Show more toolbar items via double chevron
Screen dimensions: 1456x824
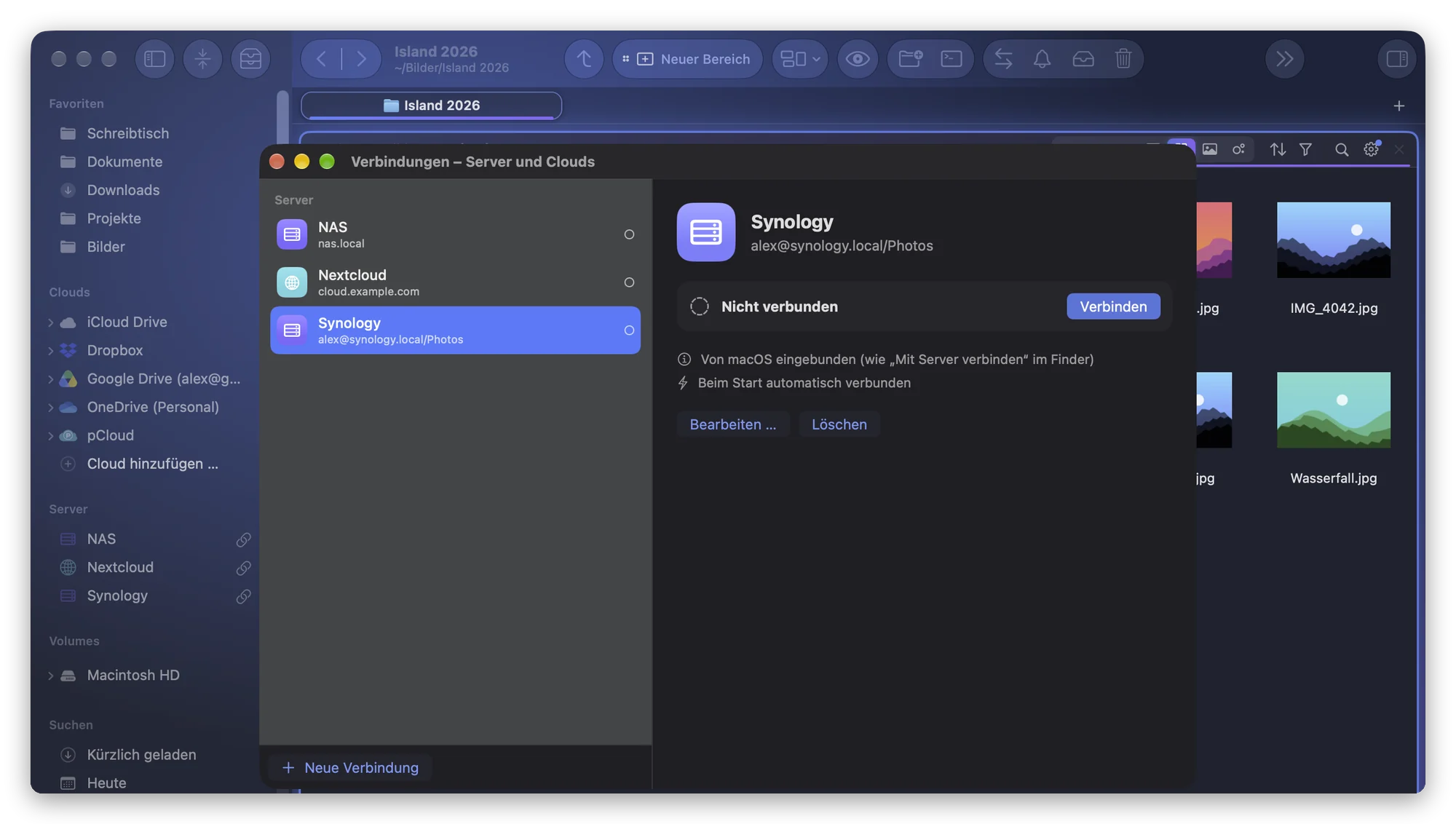tap(1285, 59)
